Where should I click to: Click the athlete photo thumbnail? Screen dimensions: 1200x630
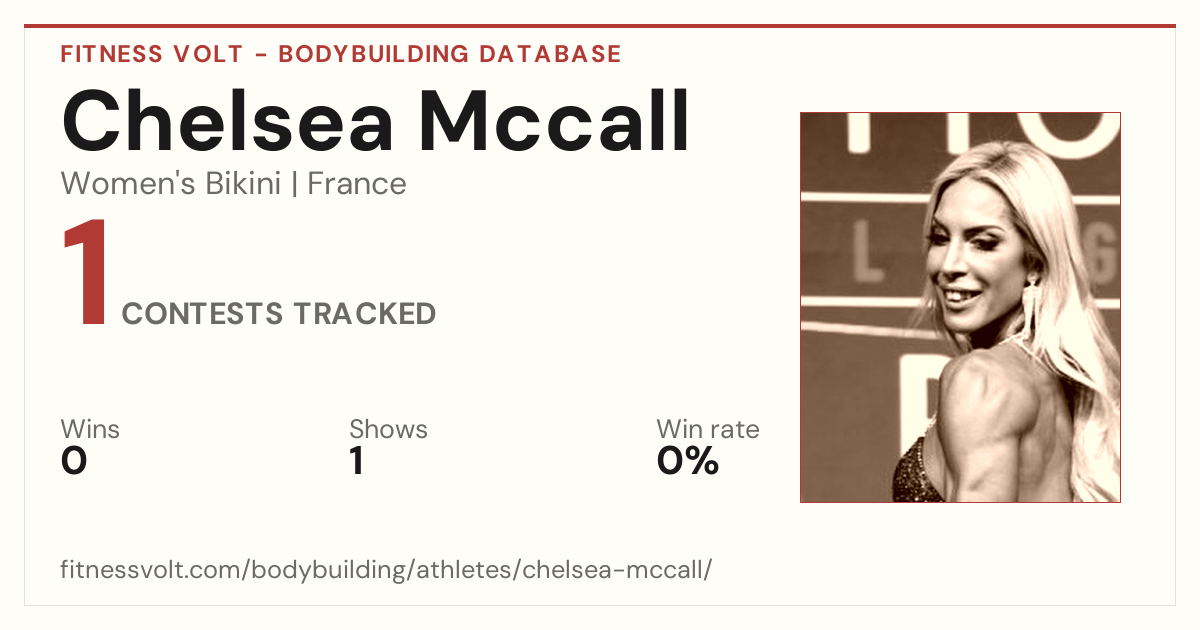coord(960,307)
